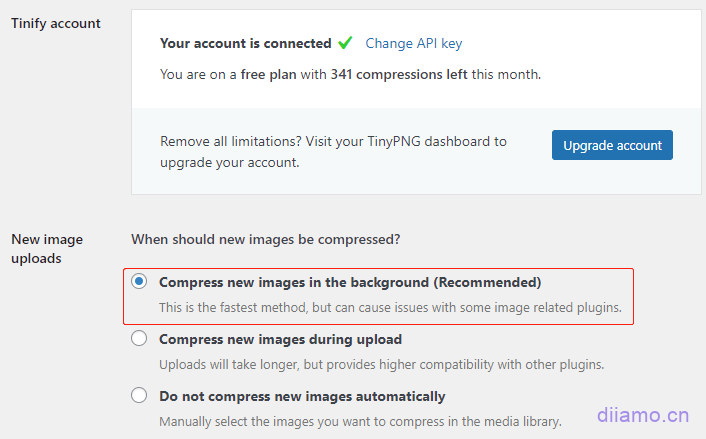The height and width of the screenshot is (439, 706).
Task: Click the 'Do not compress new images automatically' label
Action: coord(302,396)
